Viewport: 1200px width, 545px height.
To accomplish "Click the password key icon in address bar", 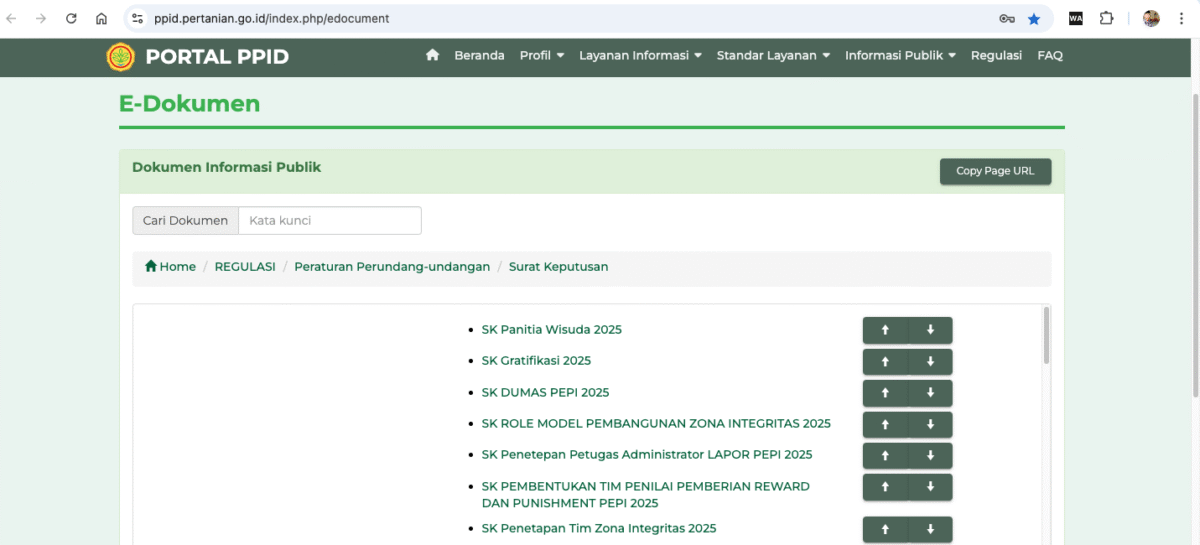I will tap(1006, 19).
